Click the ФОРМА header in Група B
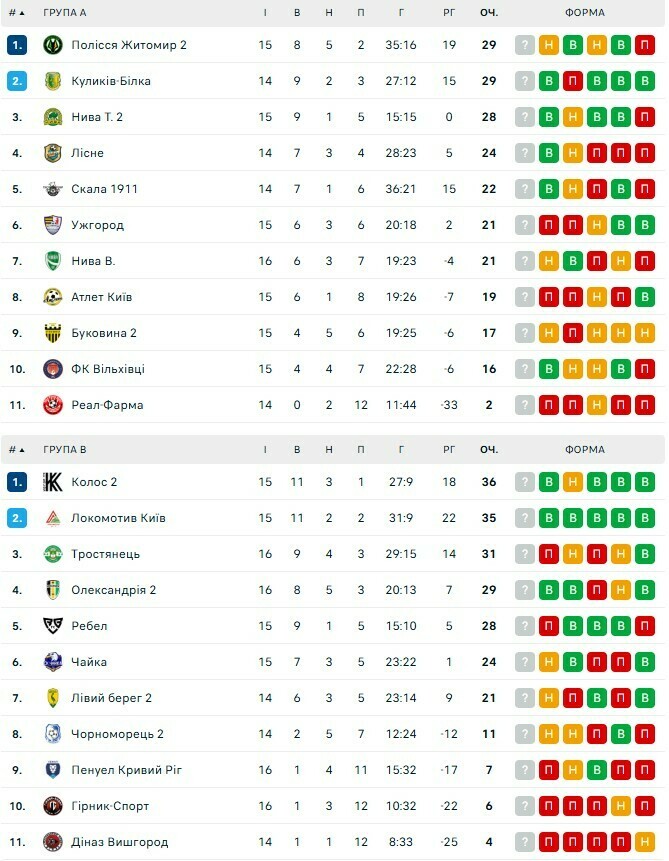Screen dimensions: 669x861 click(x=584, y=450)
